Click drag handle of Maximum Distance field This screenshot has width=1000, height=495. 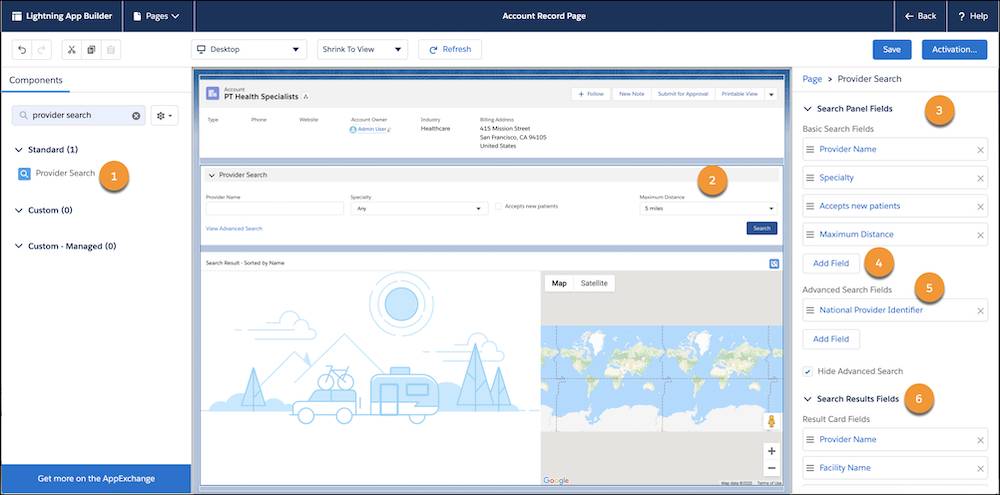pyautogui.click(x=810, y=235)
